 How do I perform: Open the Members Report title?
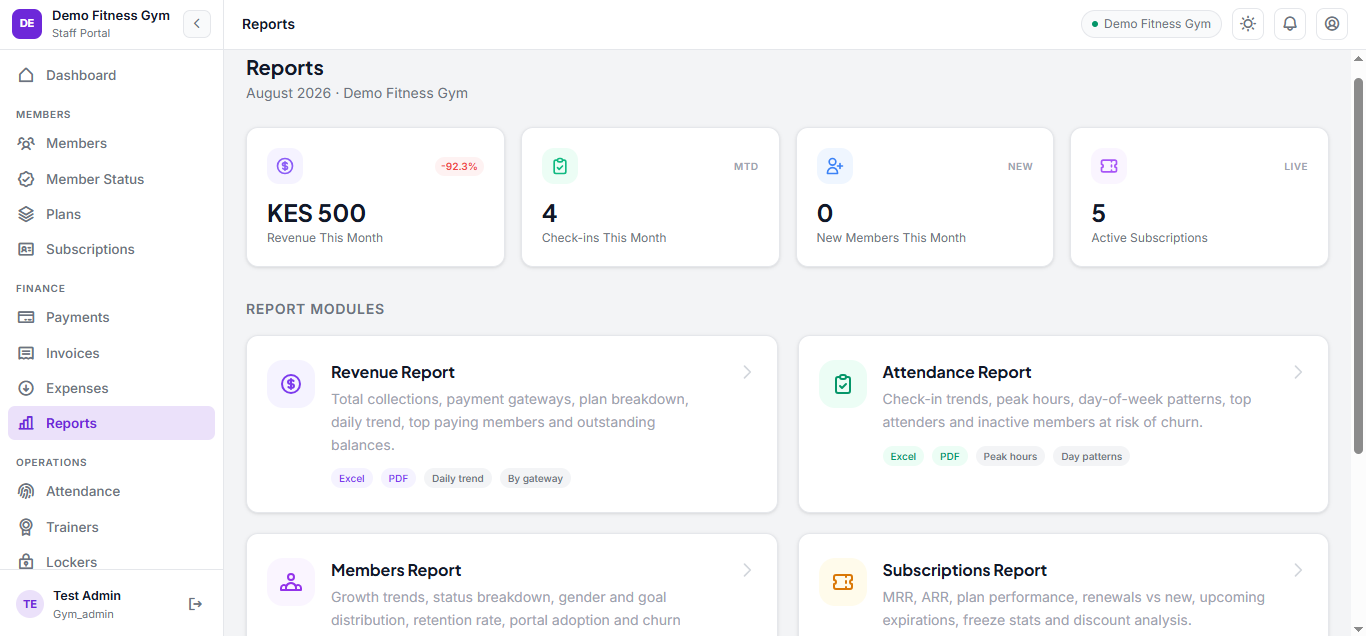[x=396, y=570]
